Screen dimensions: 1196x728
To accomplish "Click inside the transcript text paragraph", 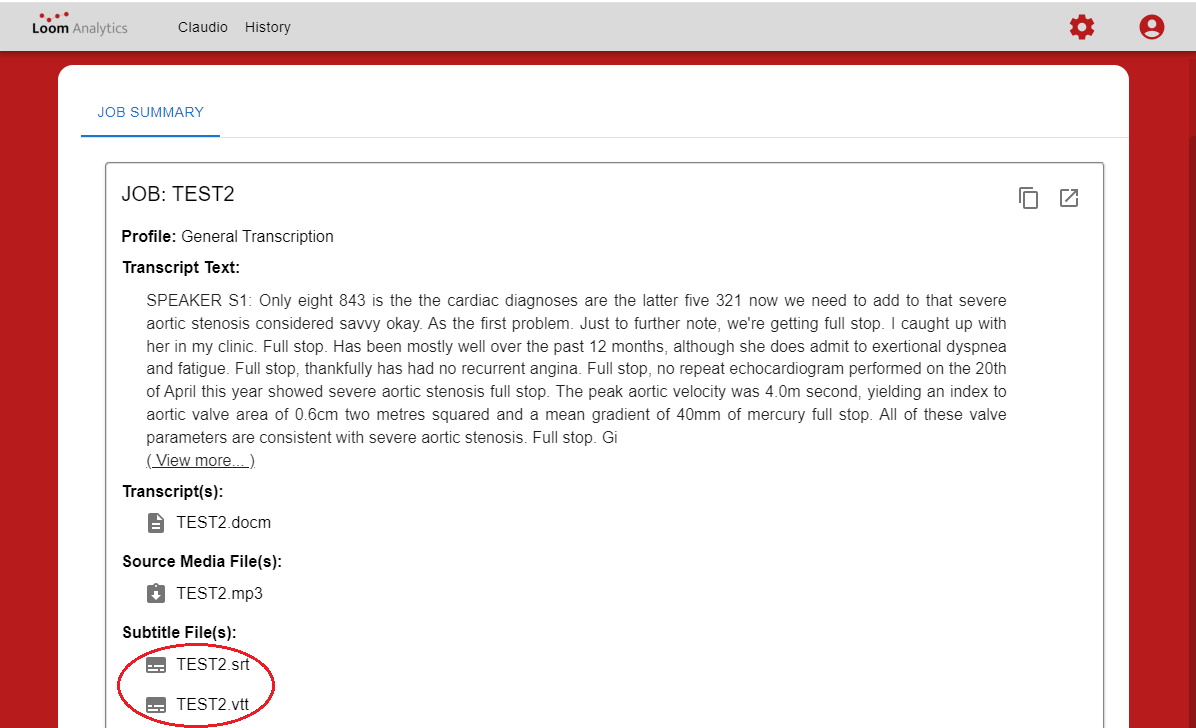I will click(x=576, y=369).
